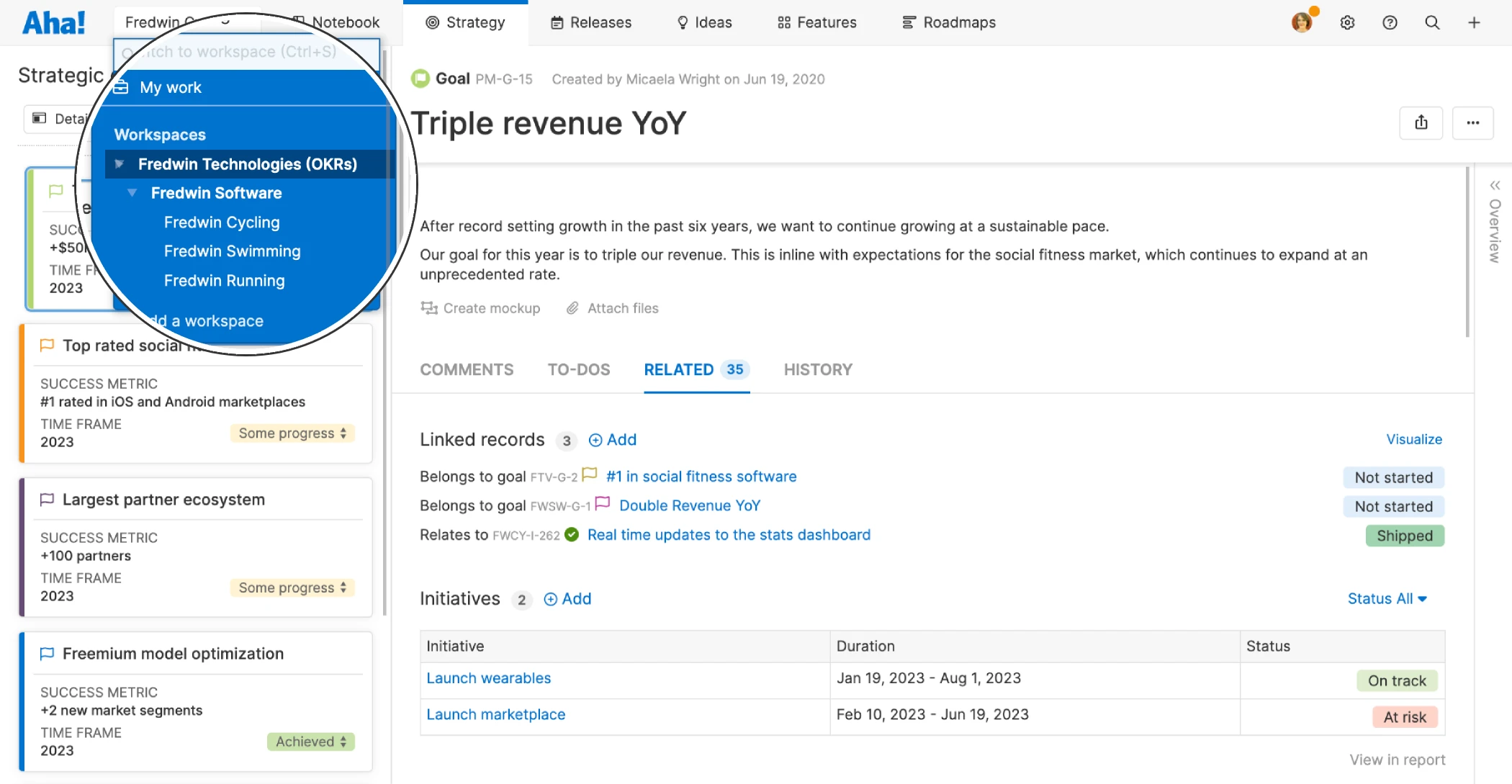Click the Visualize link
This screenshot has height=784, width=1512.
click(1414, 439)
